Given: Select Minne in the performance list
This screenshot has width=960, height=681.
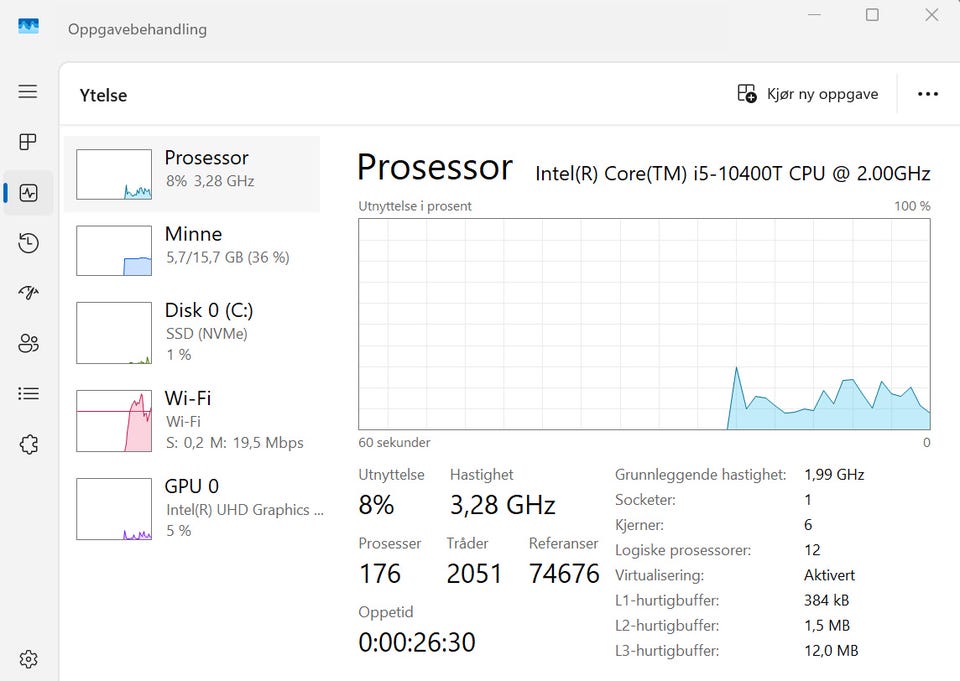Looking at the screenshot, I should 192,250.
